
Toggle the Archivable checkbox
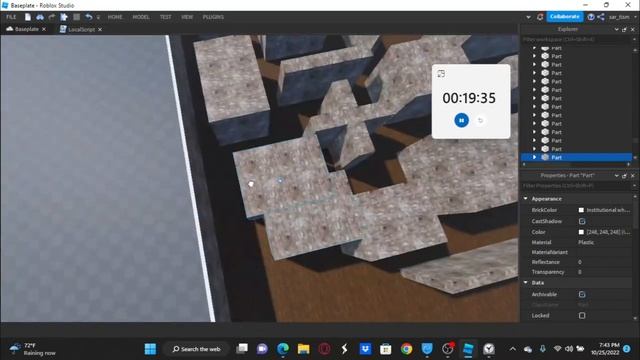pyautogui.click(x=582, y=294)
